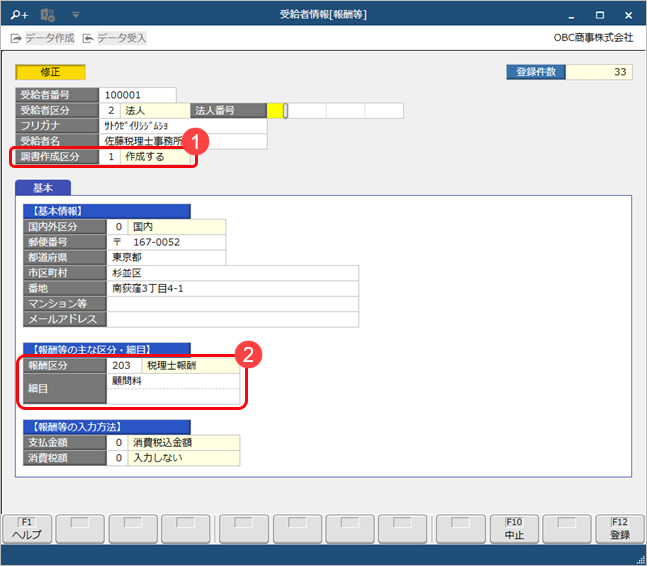Click the Excel export icon in title bar
The height and width of the screenshot is (566, 647).
coord(47,15)
